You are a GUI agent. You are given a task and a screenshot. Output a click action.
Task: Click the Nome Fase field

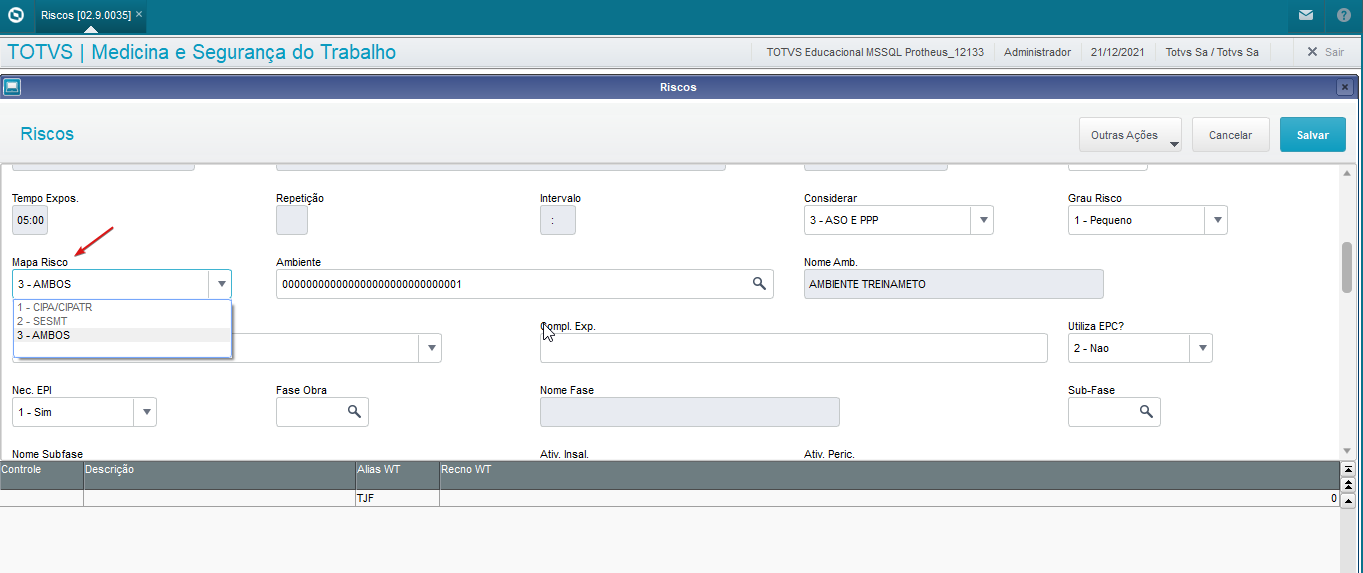[690, 412]
